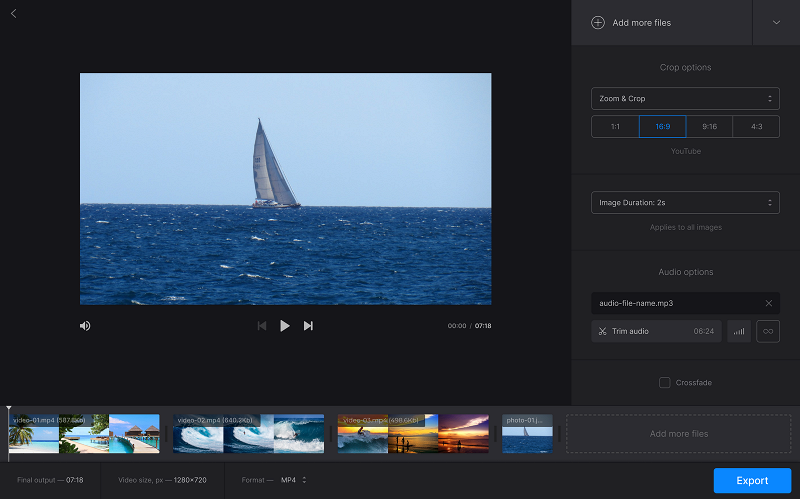Skip to previous clip
Viewport: 800px width, 499px height.
261,326
